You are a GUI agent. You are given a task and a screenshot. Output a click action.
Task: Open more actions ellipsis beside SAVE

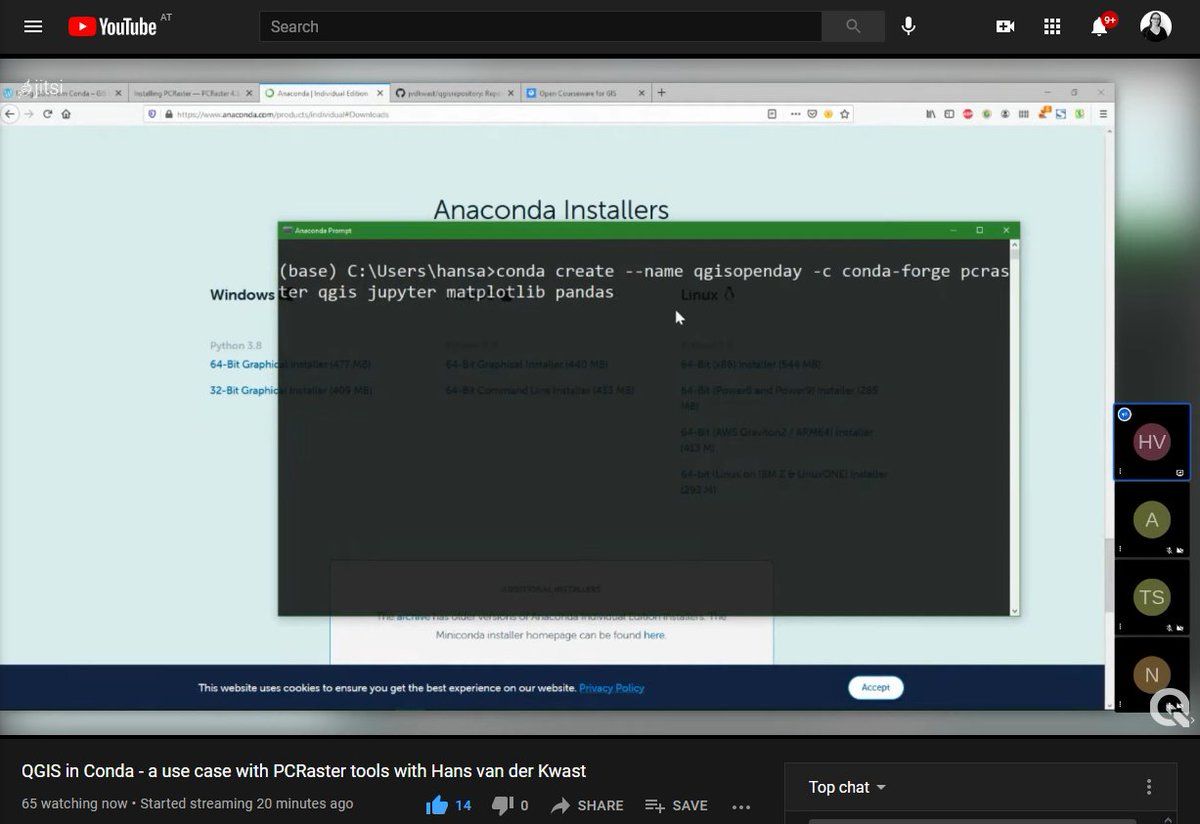click(741, 806)
